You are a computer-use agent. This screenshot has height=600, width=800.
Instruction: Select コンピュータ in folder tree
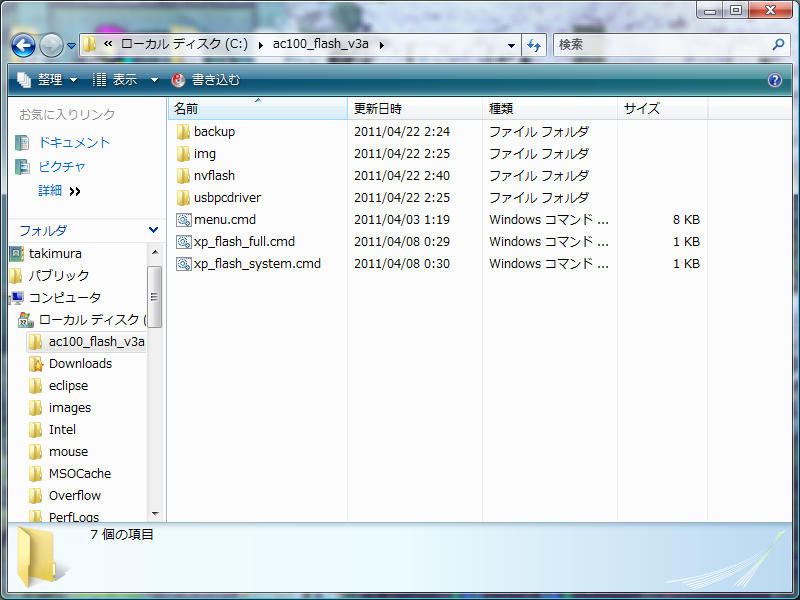coord(65,297)
